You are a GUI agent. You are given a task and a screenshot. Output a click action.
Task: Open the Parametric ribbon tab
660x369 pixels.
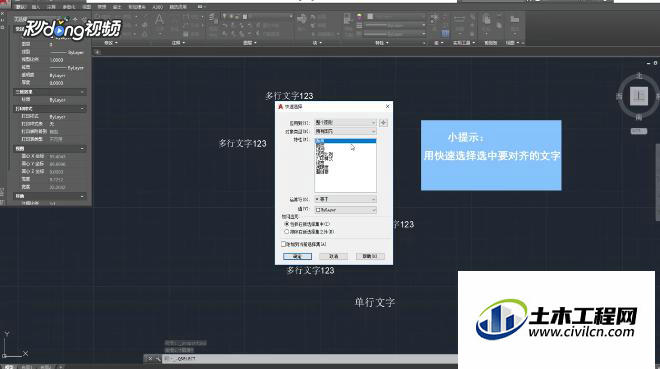tap(68, 7)
